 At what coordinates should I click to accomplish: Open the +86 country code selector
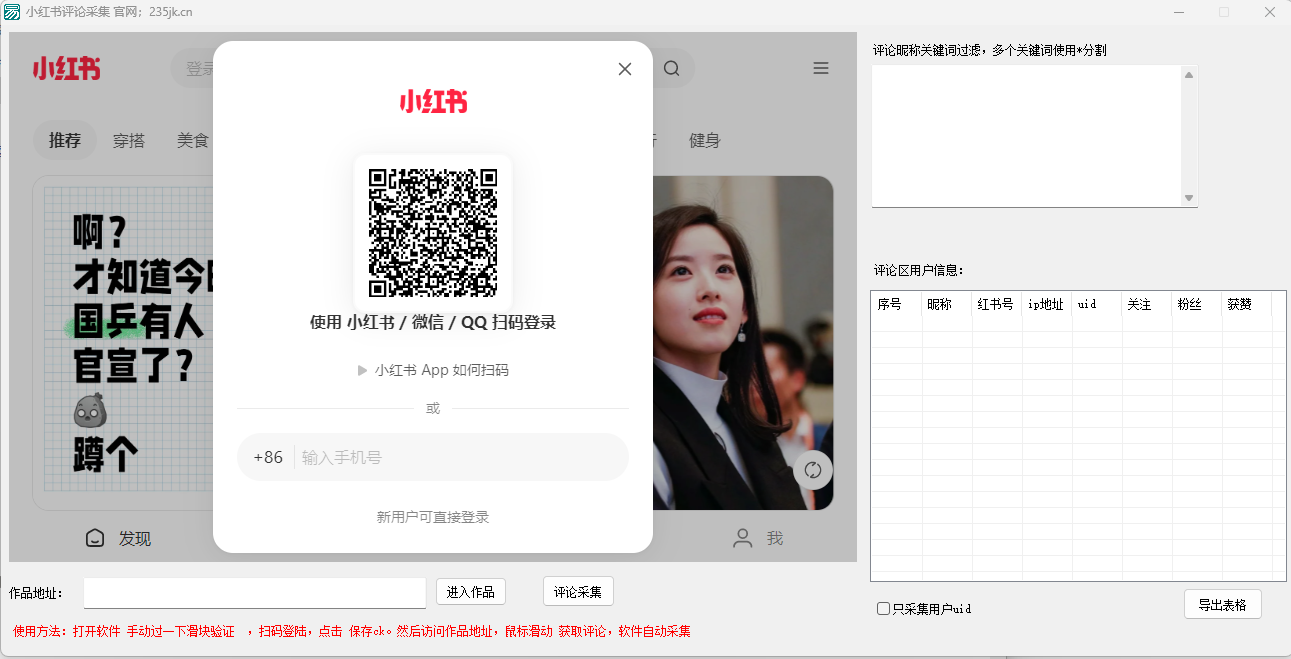tap(268, 457)
